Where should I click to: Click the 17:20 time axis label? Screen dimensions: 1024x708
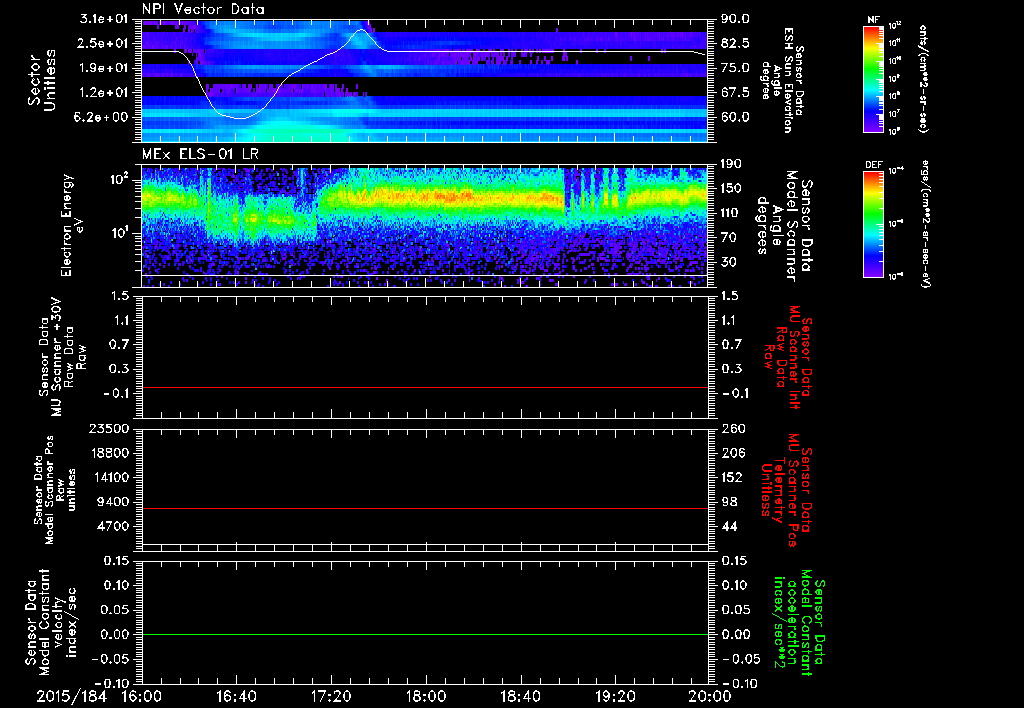click(x=331, y=696)
